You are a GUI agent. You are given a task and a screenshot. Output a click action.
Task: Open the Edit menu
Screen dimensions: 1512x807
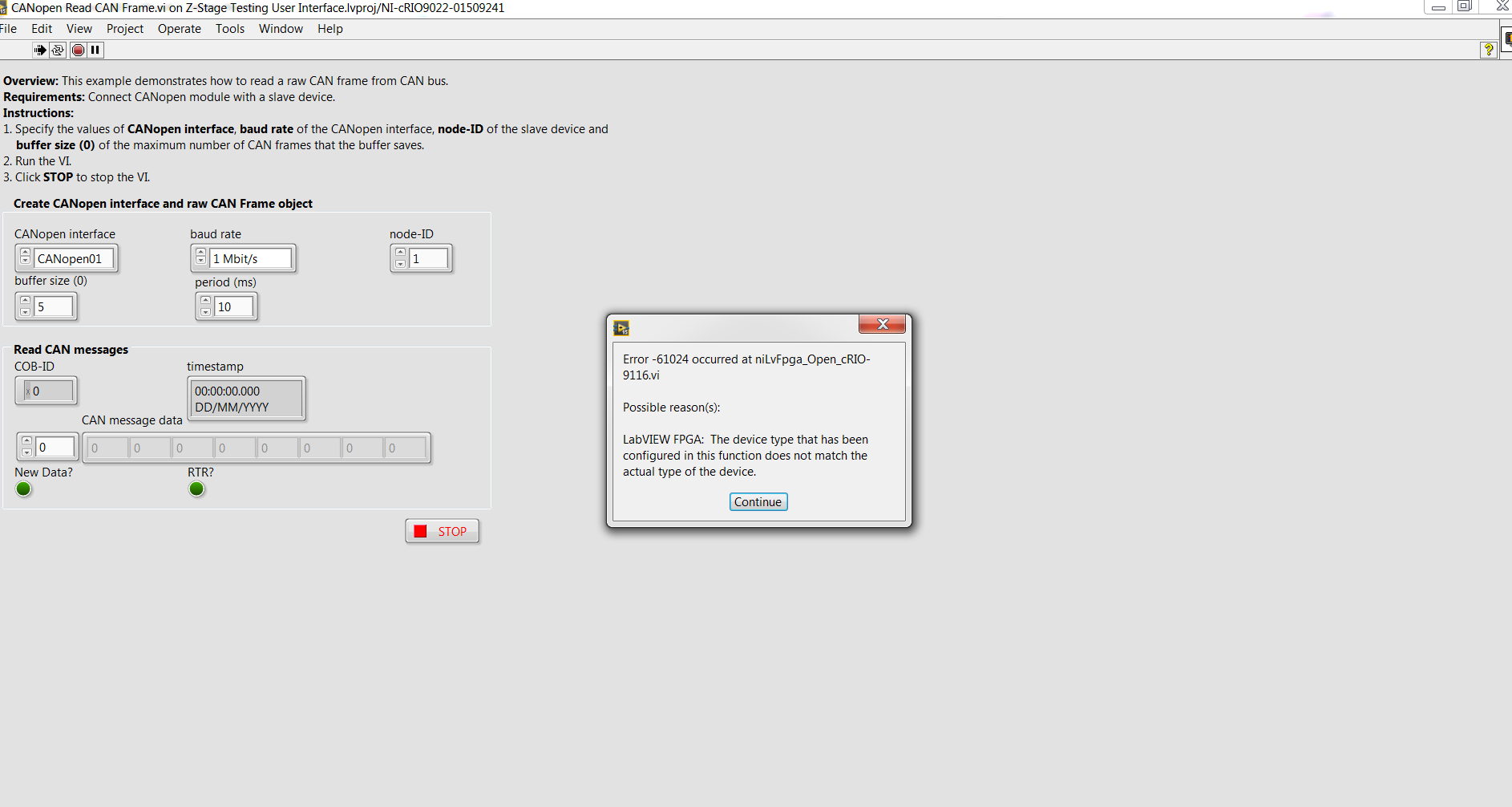pos(42,29)
